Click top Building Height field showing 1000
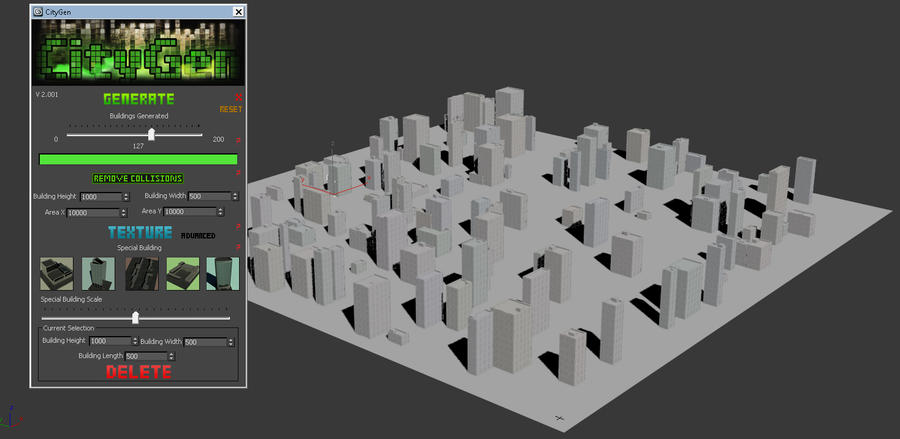The width and height of the screenshot is (900, 439). coord(101,197)
